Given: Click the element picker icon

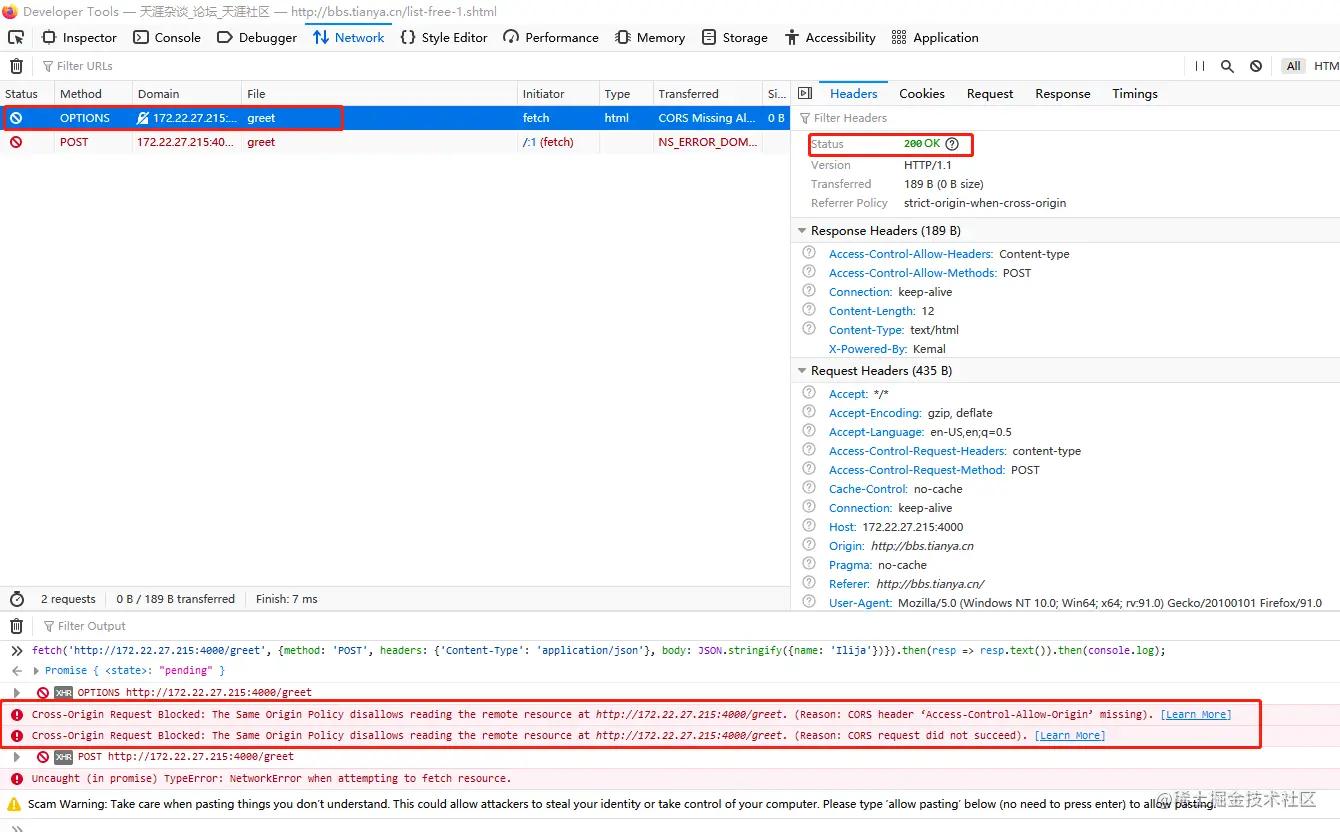Looking at the screenshot, I should click(16, 37).
